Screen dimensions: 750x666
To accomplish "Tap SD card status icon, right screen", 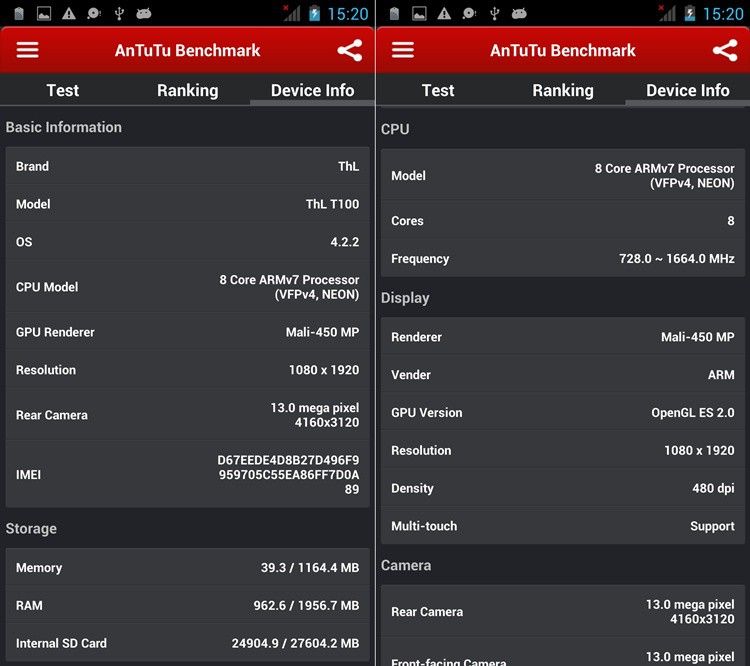I will [x=395, y=13].
